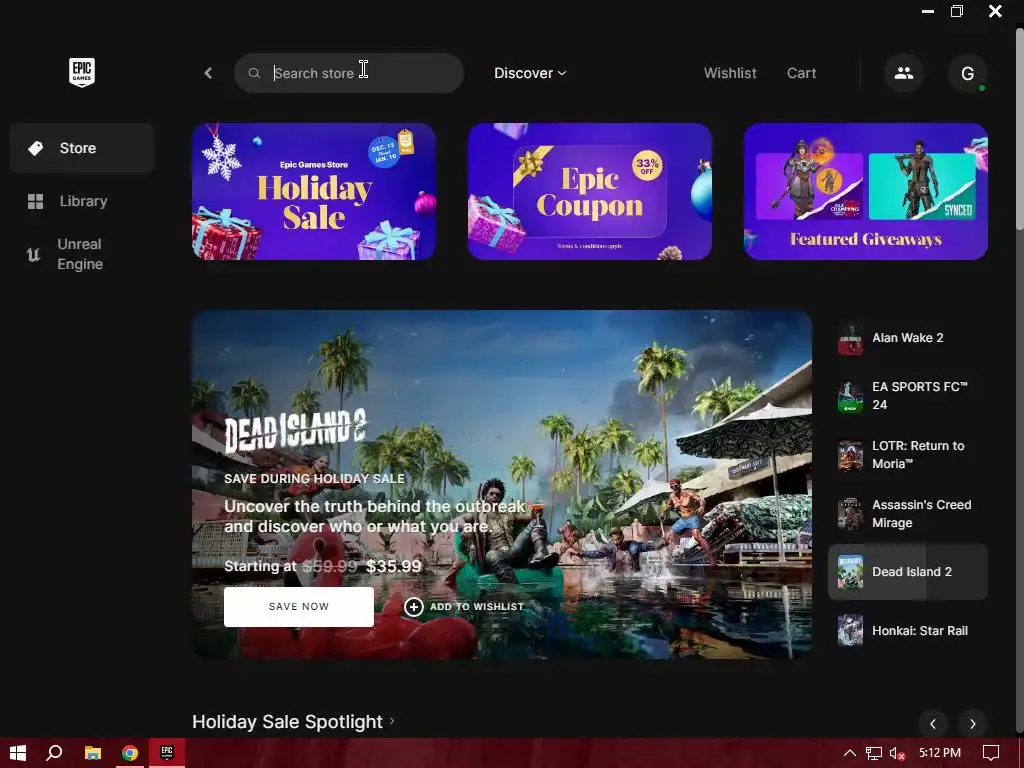The image size is (1024, 768).
Task: Go back with the left chevron
Action: 208,73
